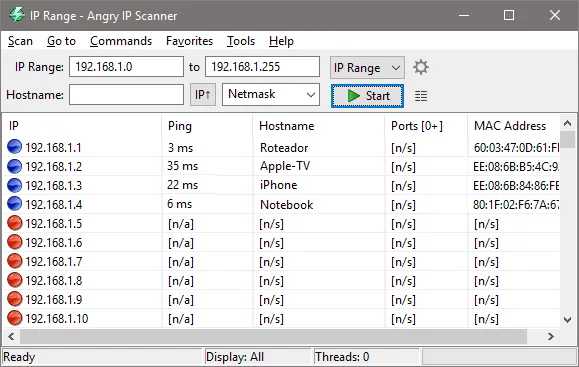The width and height of the screenshot is (579, 367).
Task: Click red status icon for 192.168.1.7
Action: click(14, 261)
